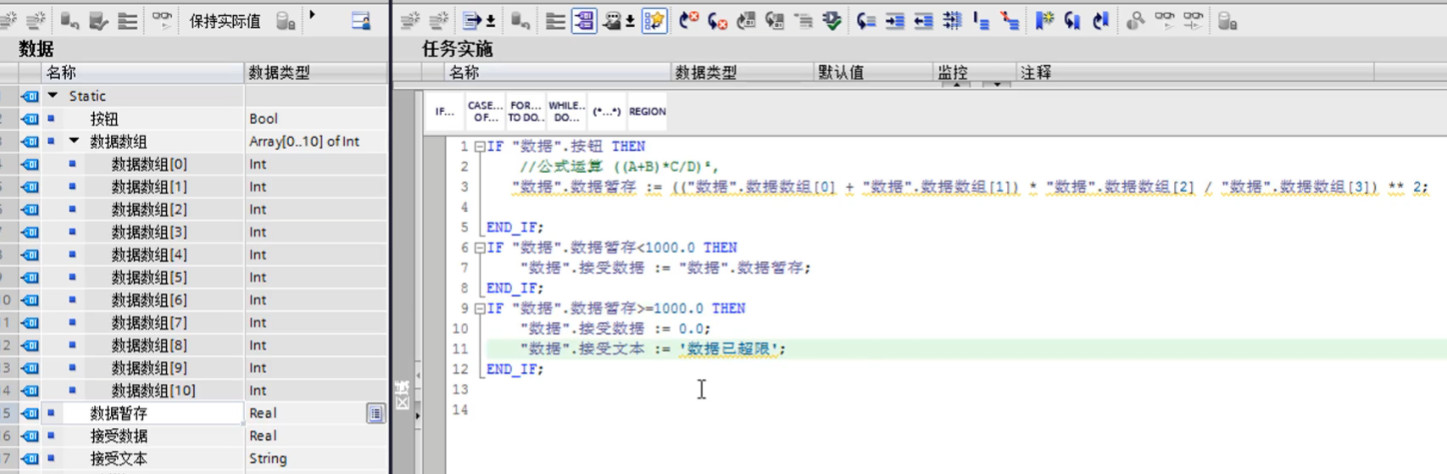Select the 接受数据 Real row
Image resolution: width=1447 pixels, height=474 pixels.
click(x=194, y=436)
